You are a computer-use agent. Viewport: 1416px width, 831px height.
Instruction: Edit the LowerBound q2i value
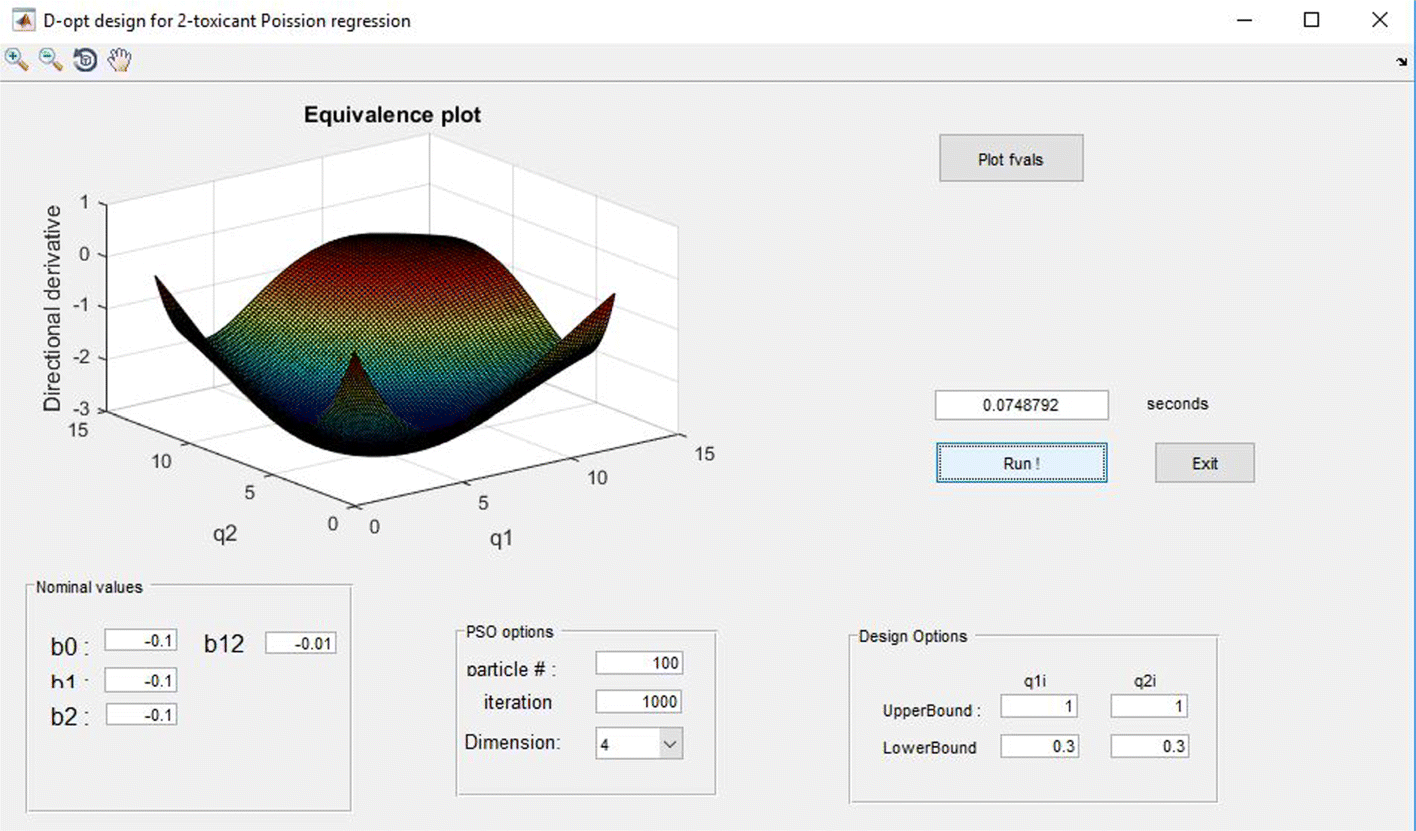click(1148, 745)
